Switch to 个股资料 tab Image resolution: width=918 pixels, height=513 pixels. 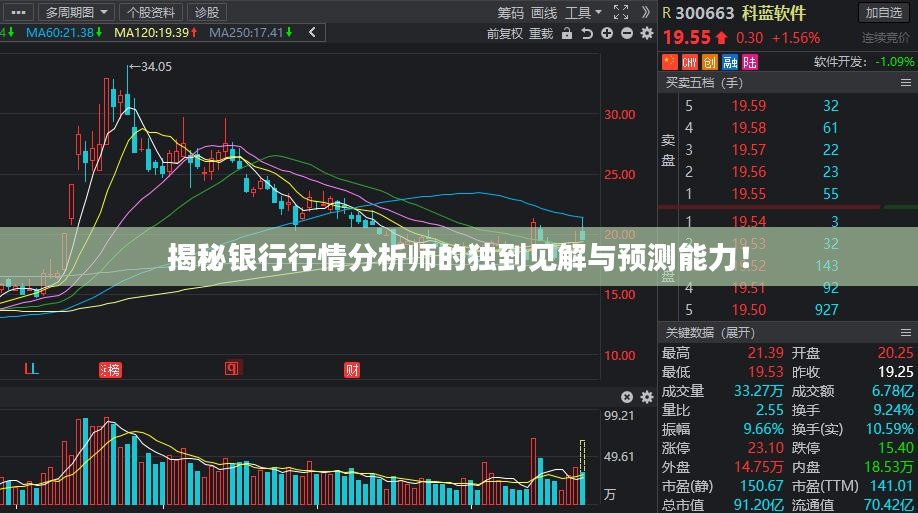pyautogui.click(x=151, y=12)
